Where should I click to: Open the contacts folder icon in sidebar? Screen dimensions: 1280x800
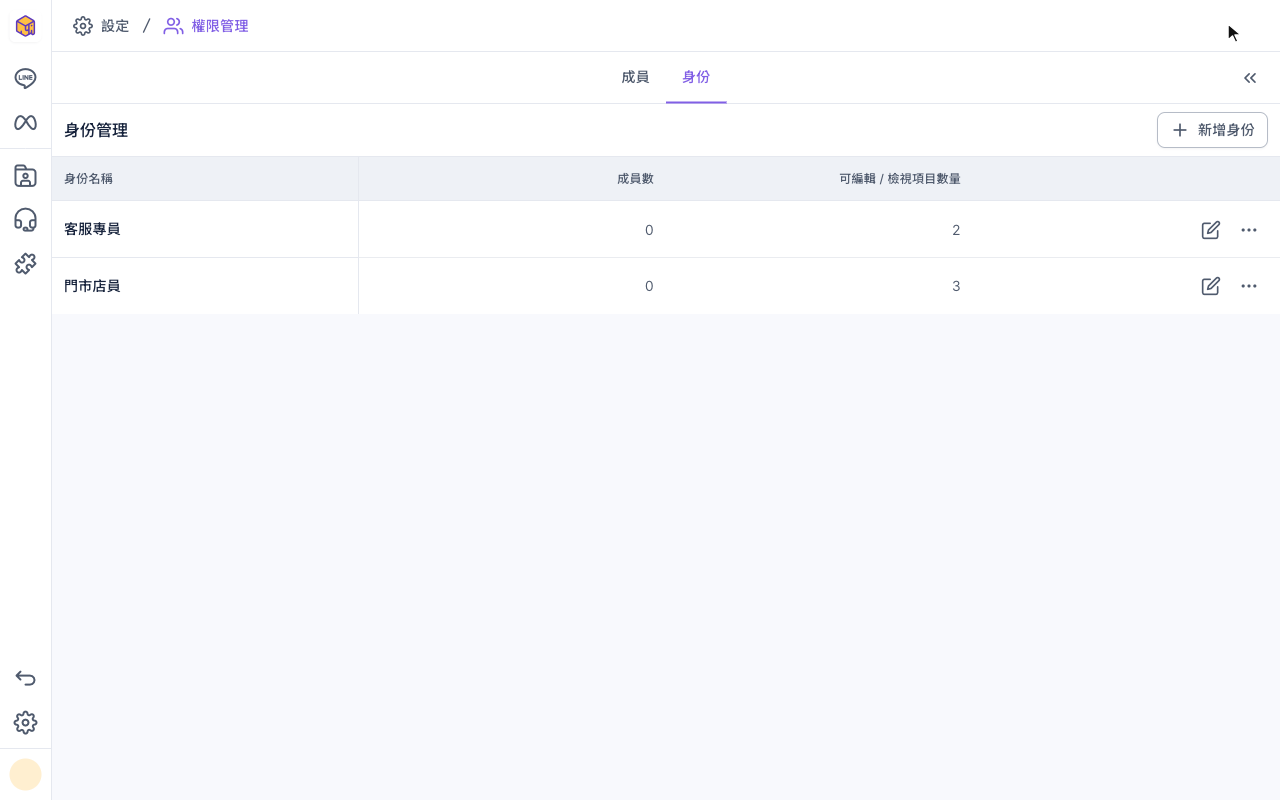coord(25,176)
